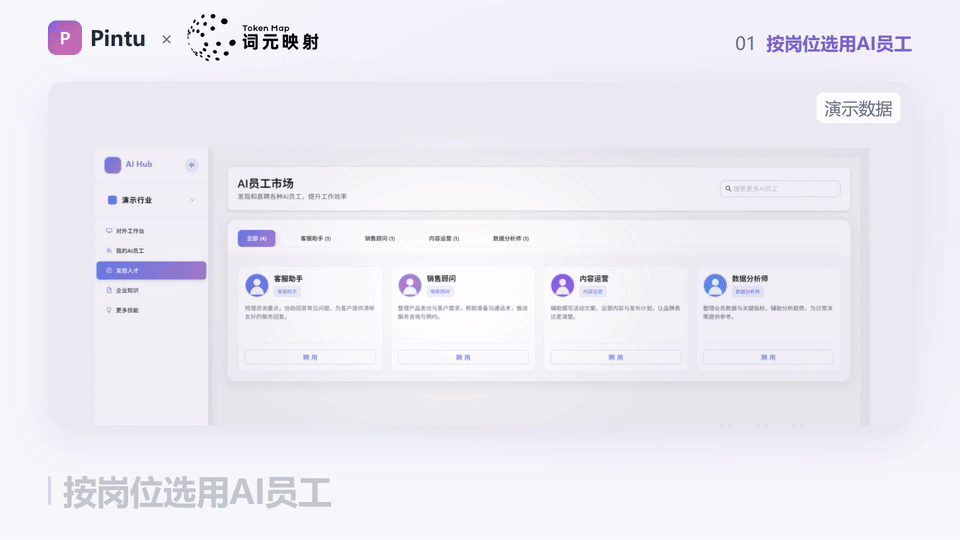
Task: Click the 数据分析师 tag badge on its card
Action: pos(748,291)
